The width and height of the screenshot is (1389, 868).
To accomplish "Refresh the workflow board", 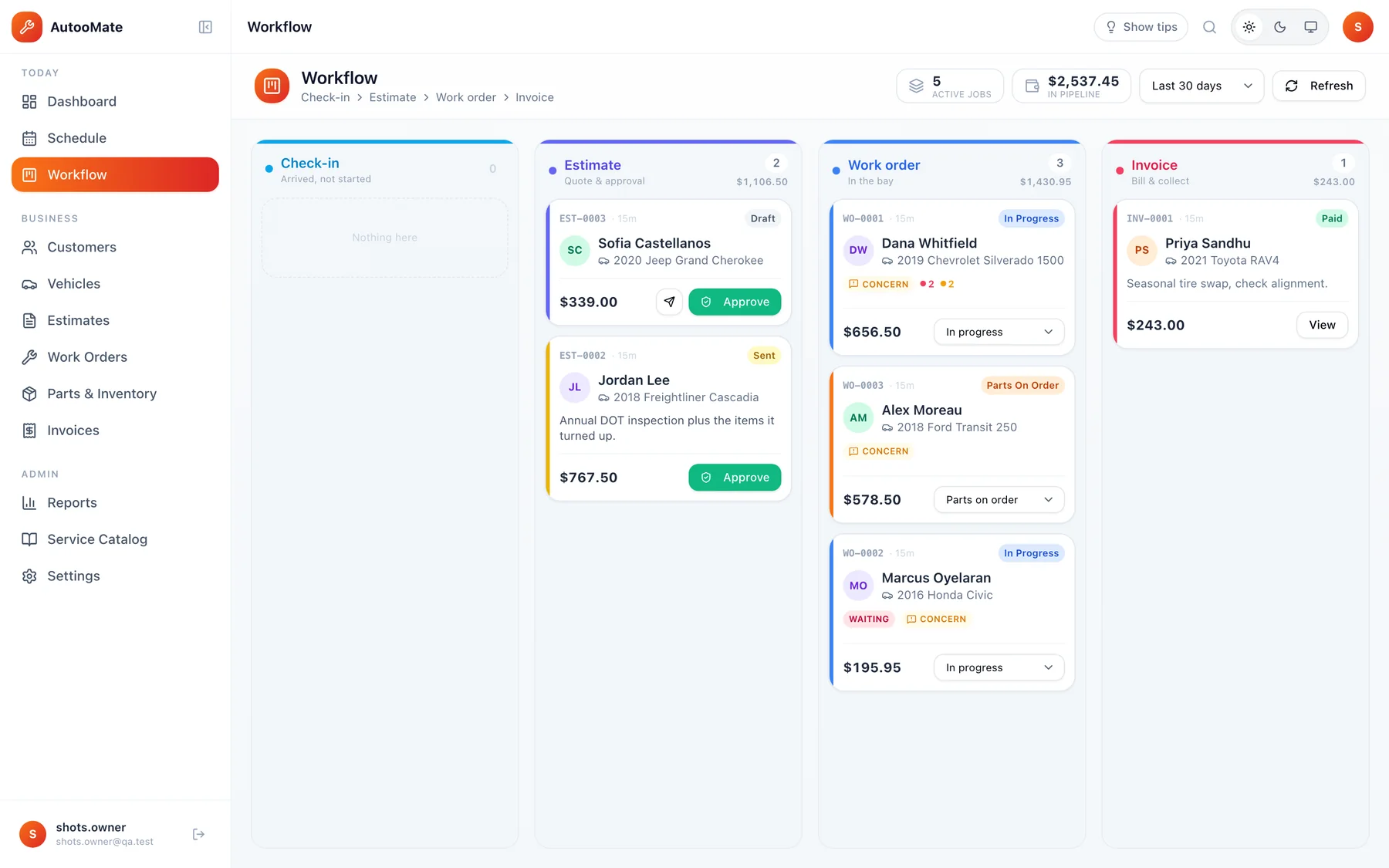I will (x=1319, y=86).
